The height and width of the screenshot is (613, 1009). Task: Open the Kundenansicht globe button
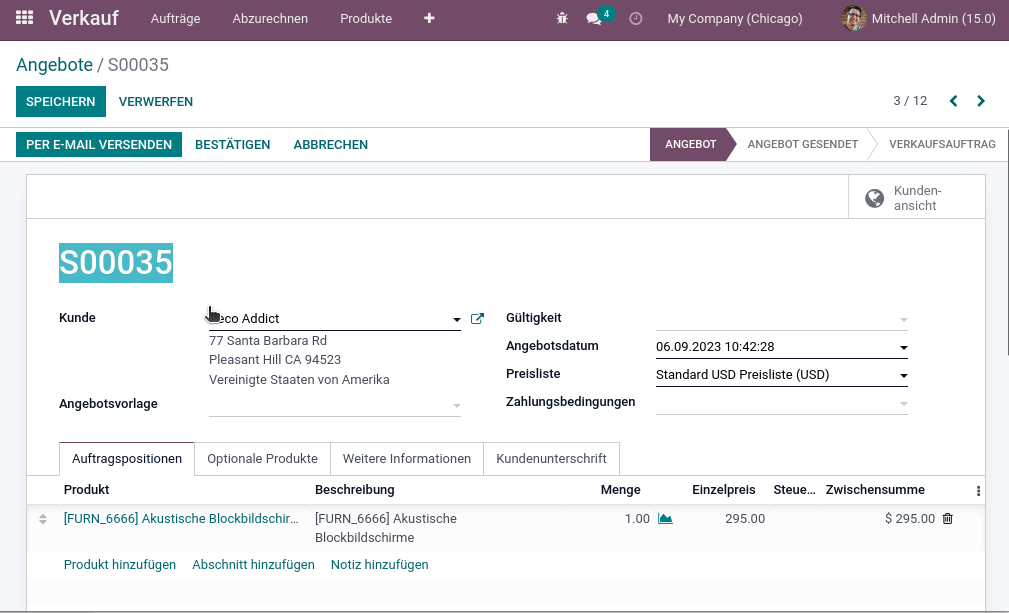pos(916,197)
